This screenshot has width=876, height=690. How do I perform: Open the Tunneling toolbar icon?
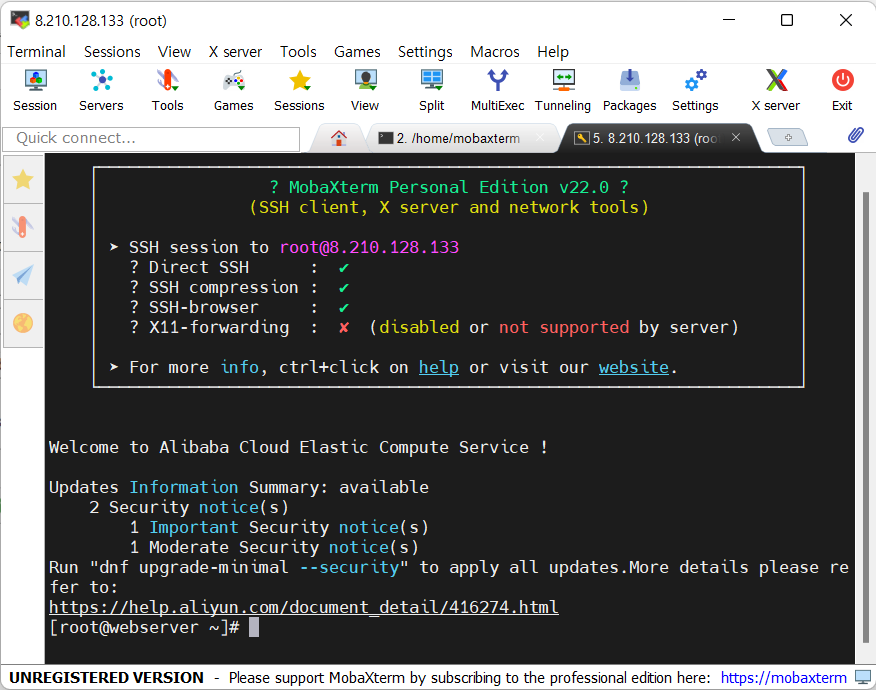click(563, 90)
